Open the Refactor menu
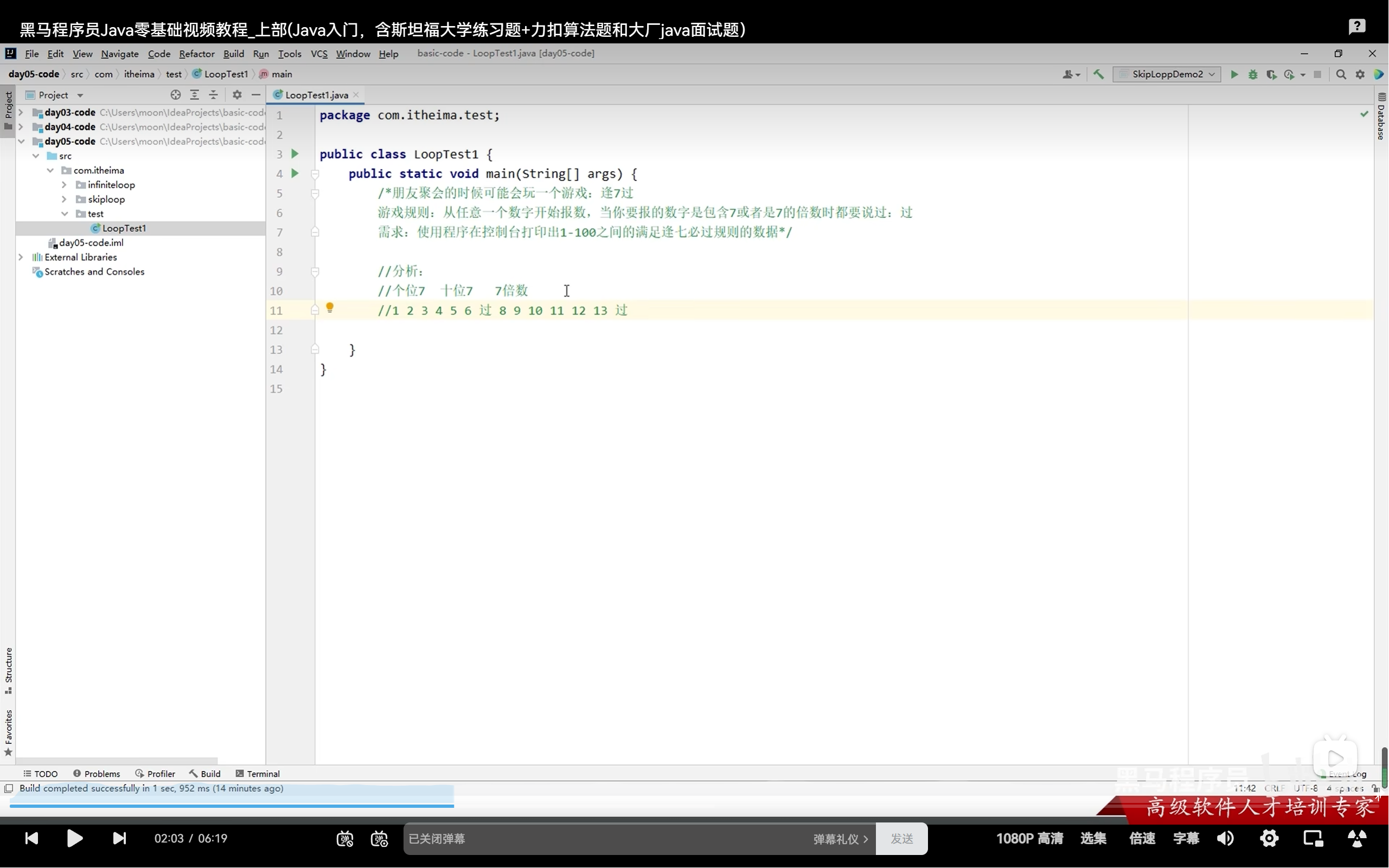This screenshot has width=1389, height=868. (196, 53)
